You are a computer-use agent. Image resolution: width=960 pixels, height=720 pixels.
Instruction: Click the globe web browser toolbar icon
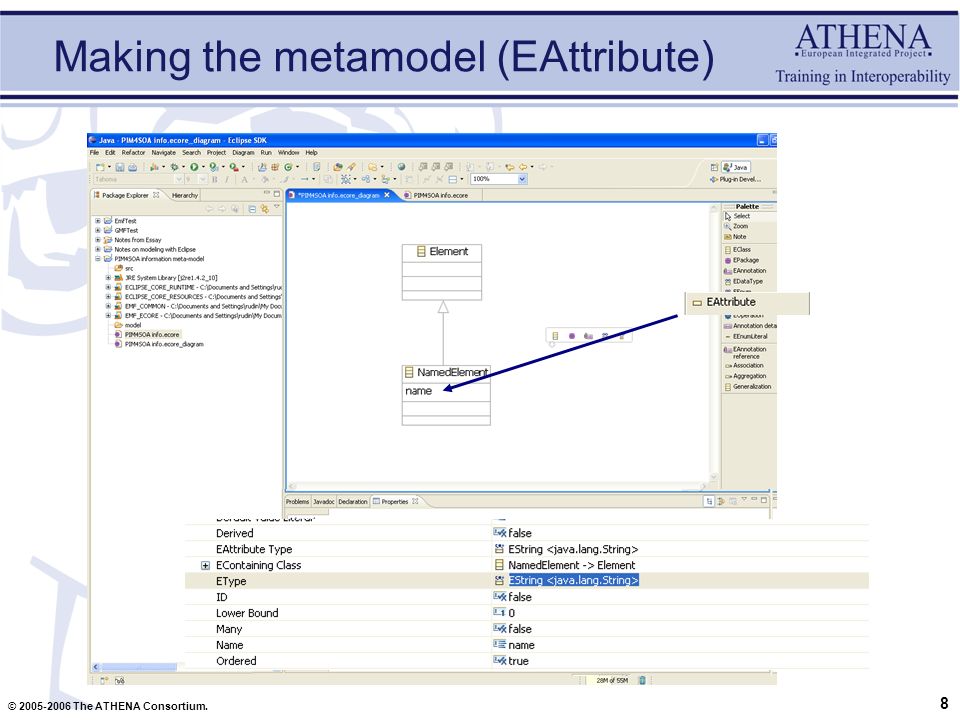point(402,167)
